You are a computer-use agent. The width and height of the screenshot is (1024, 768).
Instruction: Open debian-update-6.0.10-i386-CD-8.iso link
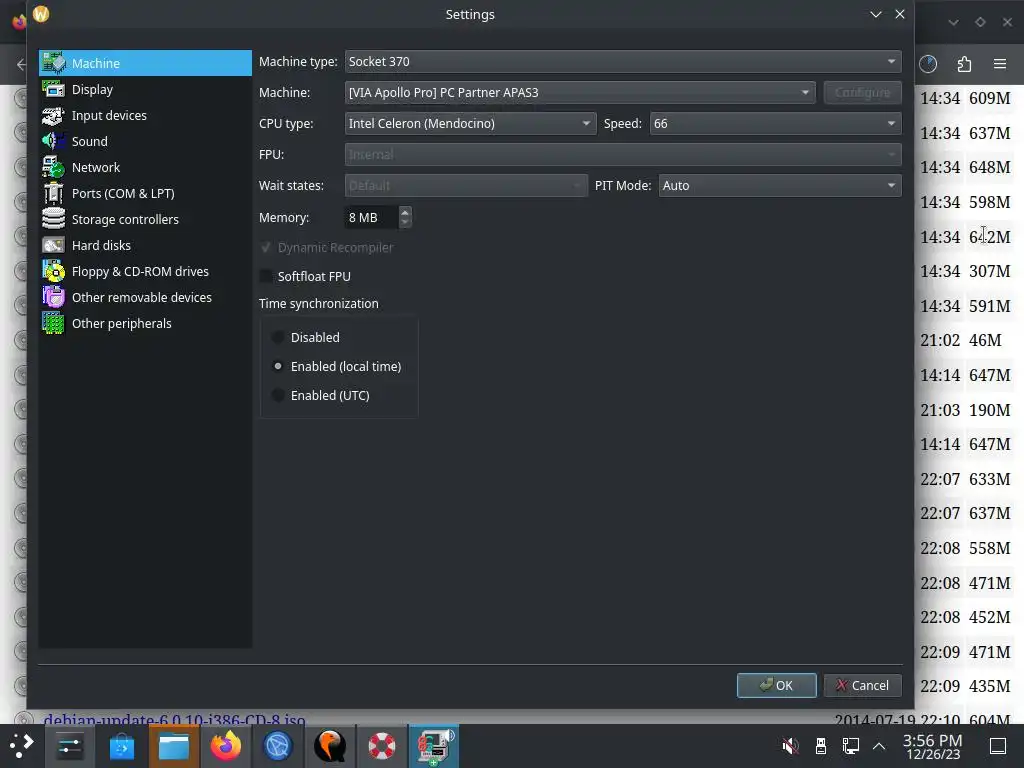point(174,720)
